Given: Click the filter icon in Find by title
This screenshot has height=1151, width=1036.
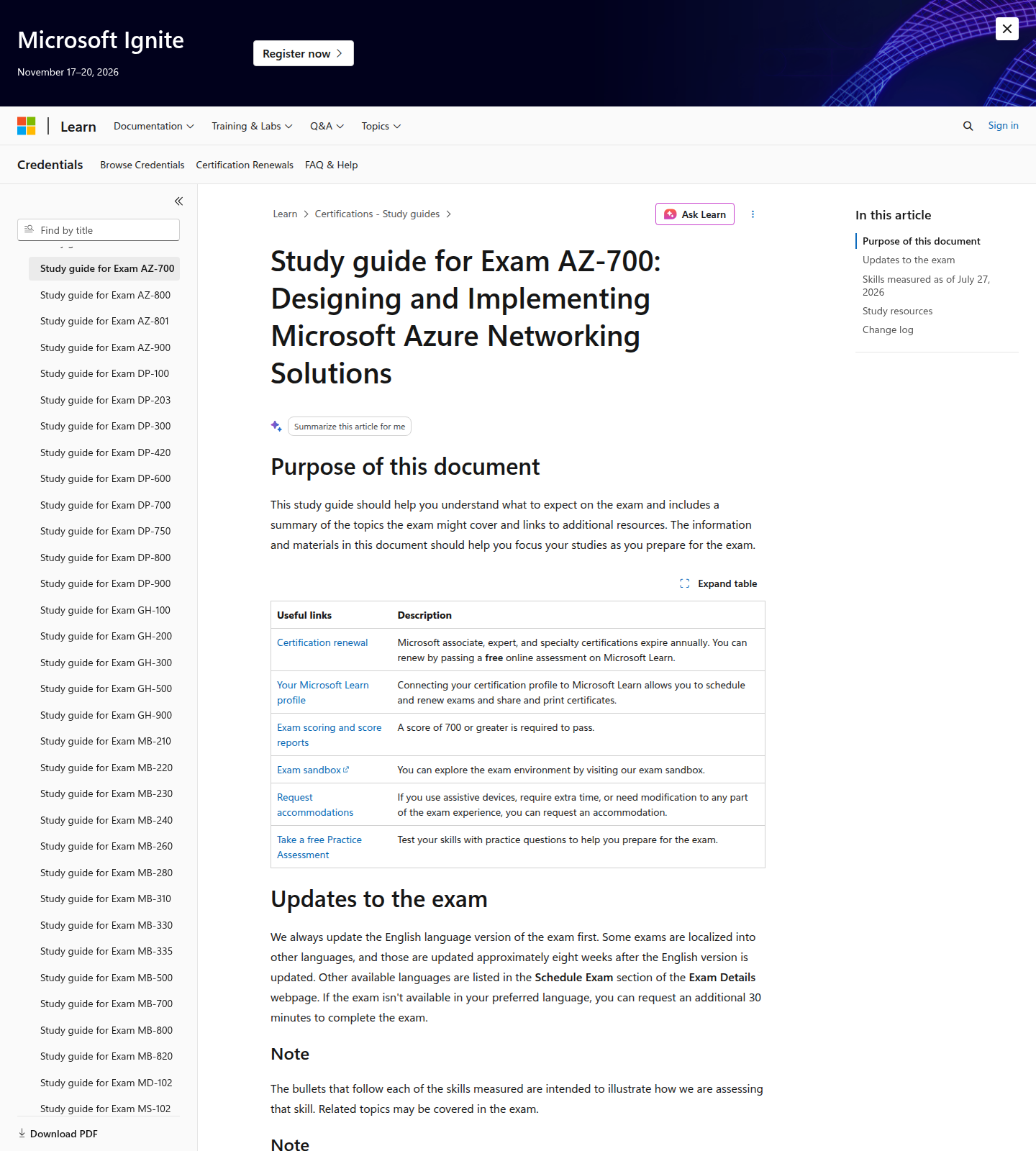Looking at the screenshot, I should [29, 229].
